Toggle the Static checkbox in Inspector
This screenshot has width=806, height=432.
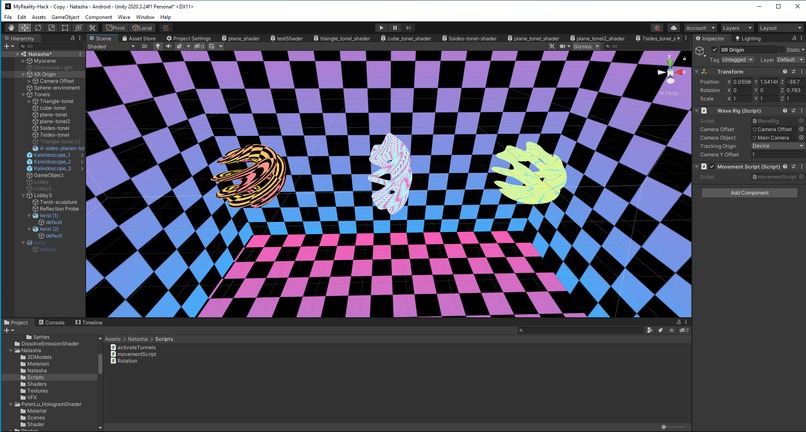[782, 50]
